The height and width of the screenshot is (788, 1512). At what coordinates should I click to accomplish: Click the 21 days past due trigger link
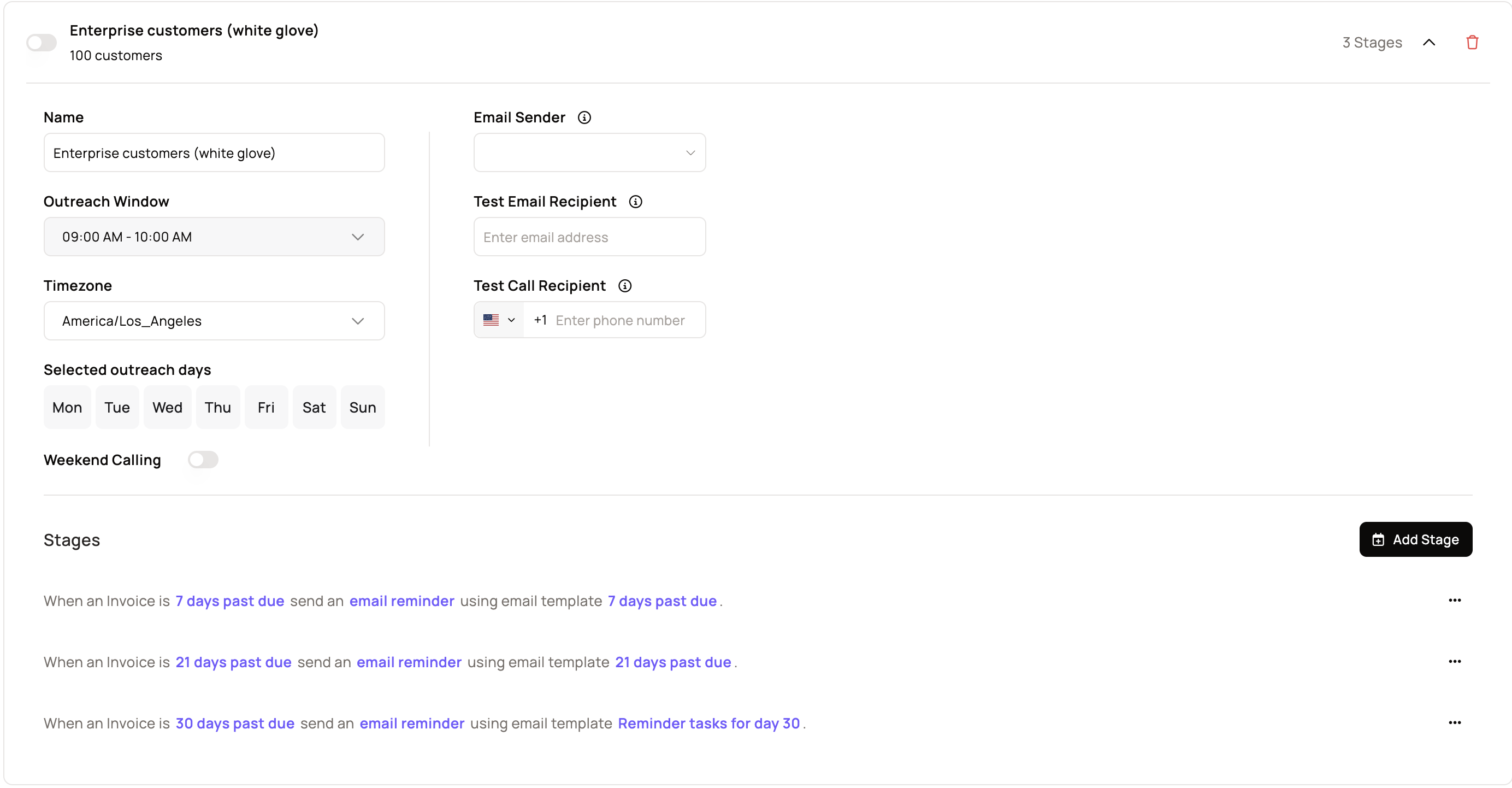[x=233, y=662]
